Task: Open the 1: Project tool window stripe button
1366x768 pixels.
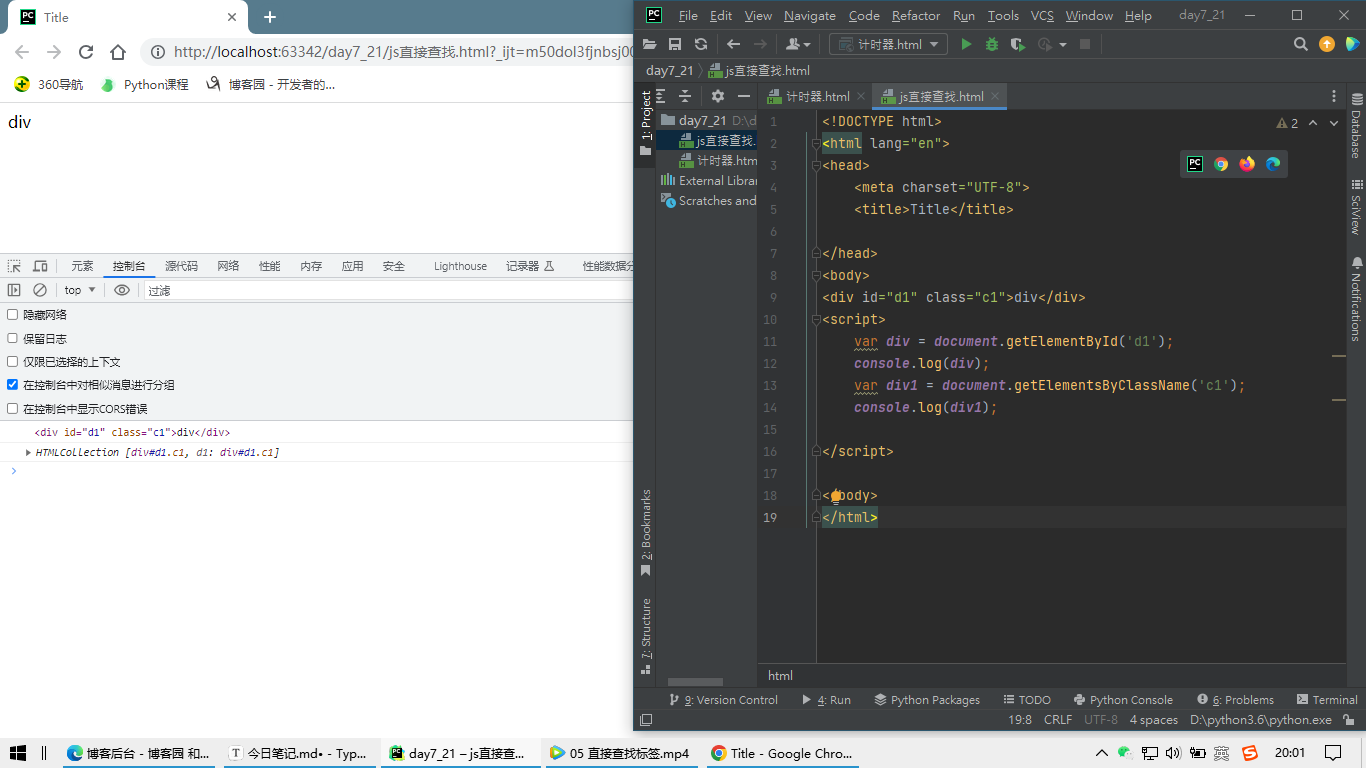Action: pos(646,123)
